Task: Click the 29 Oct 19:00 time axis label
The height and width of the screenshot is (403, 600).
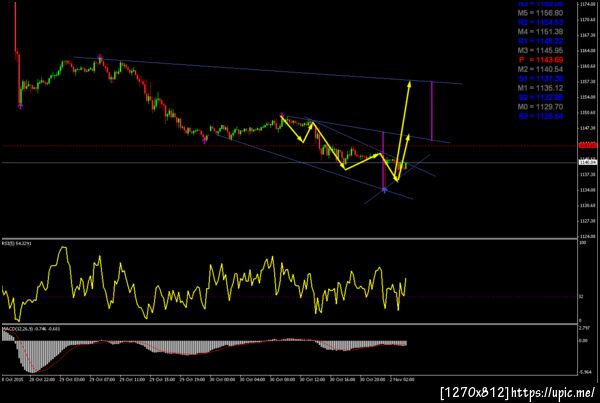Action: coord(192,379)
